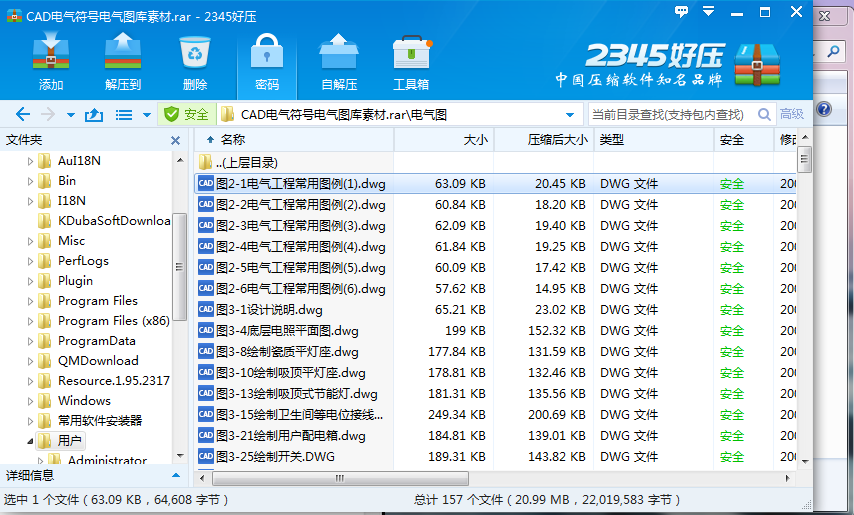Click folder tree scrollbar up arrow

(x=180, y=161)
